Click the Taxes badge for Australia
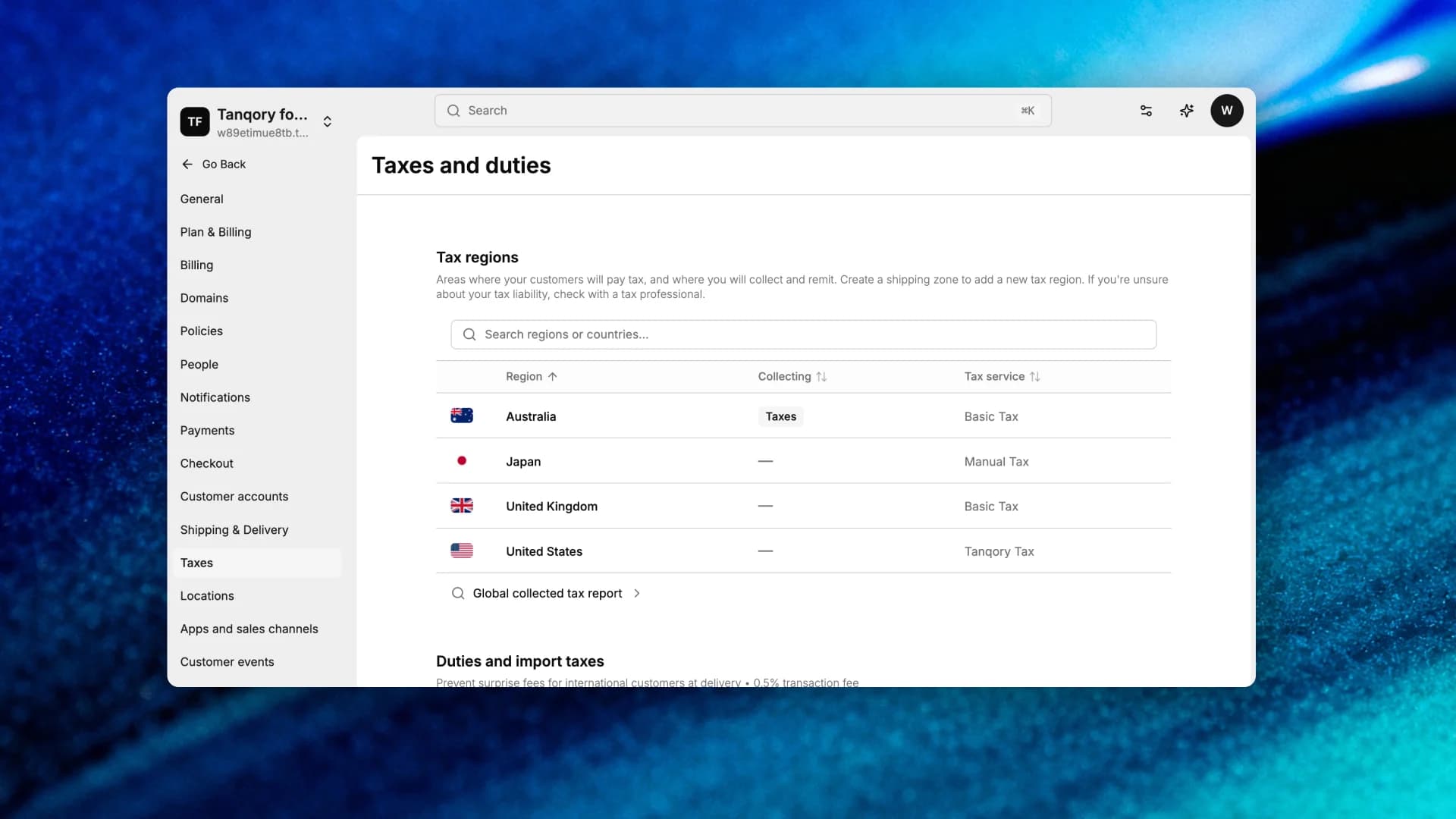The image size is (1456, 819). (780, 416)
